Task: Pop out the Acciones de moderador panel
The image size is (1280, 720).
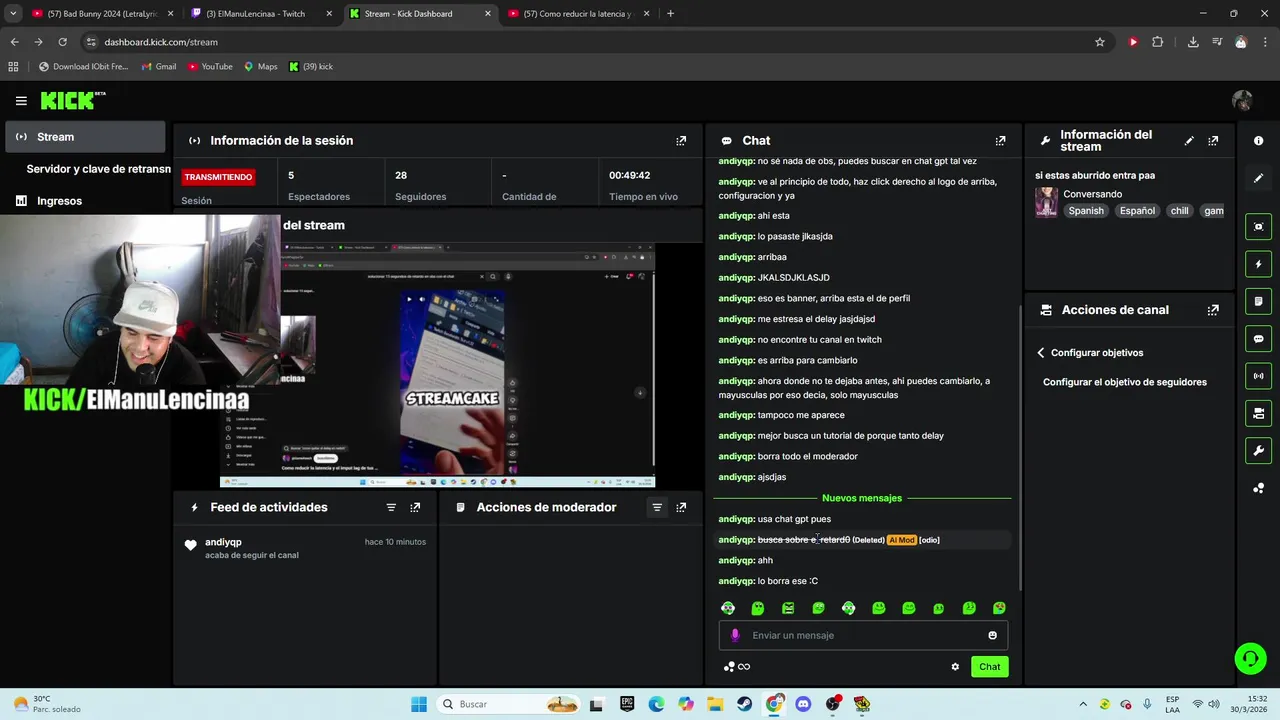Action: 681,507
